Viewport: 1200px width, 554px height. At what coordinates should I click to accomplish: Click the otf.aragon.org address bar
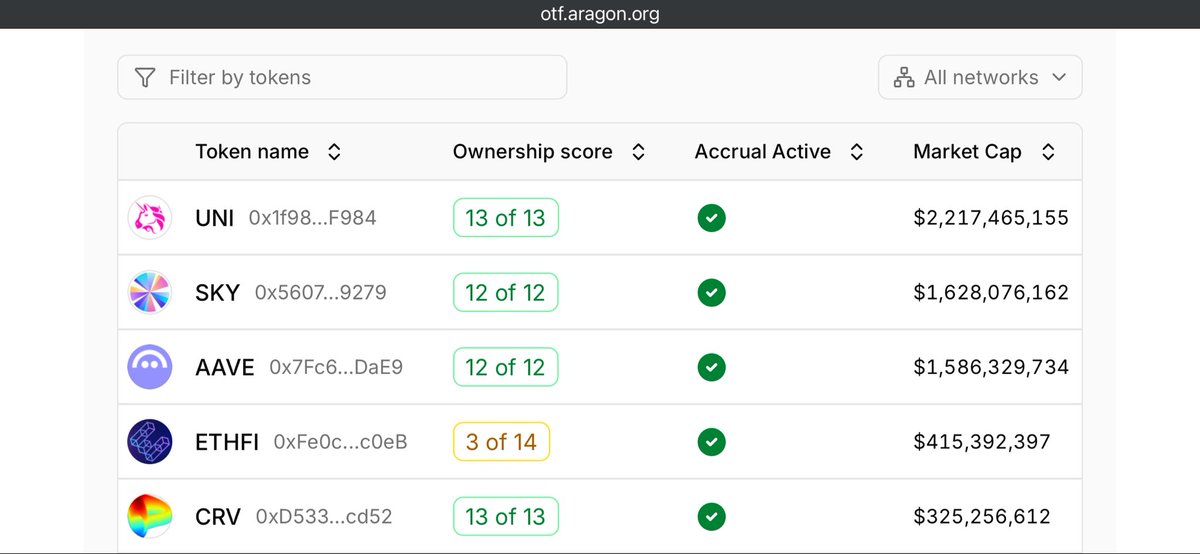tap(600, 14)
